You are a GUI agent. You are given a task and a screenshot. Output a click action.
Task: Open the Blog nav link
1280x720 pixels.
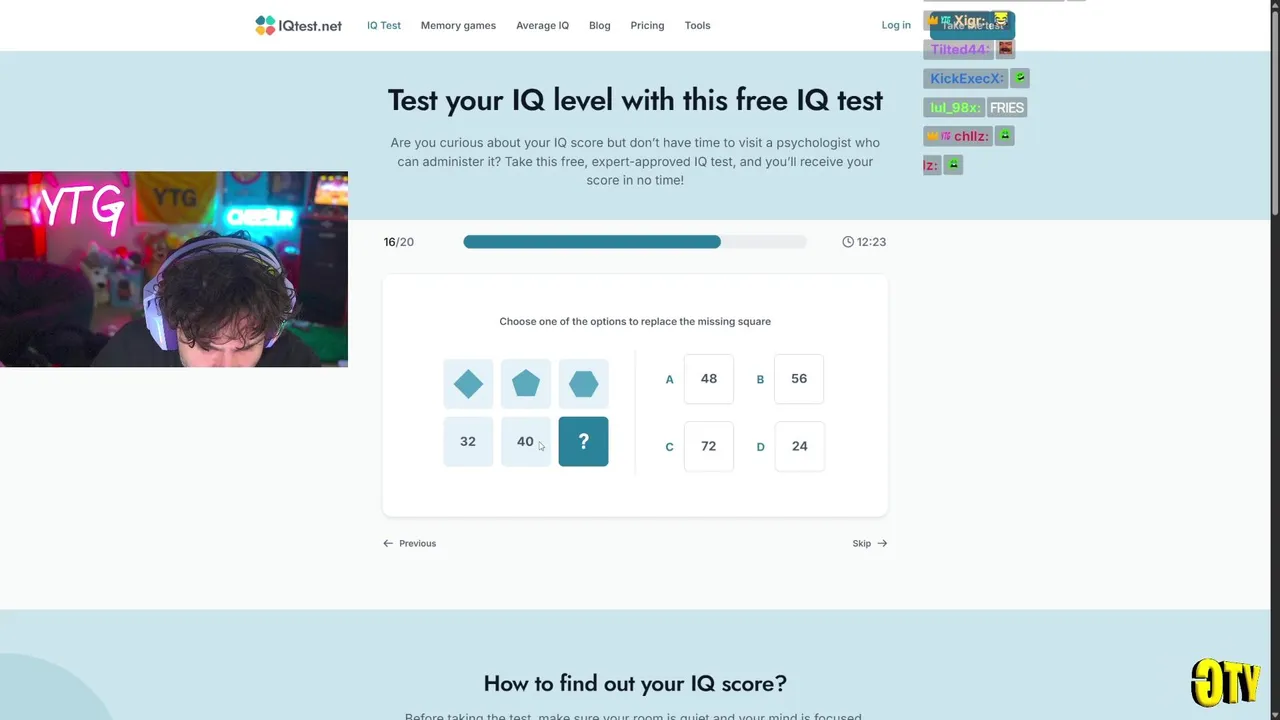coord(600,26)
